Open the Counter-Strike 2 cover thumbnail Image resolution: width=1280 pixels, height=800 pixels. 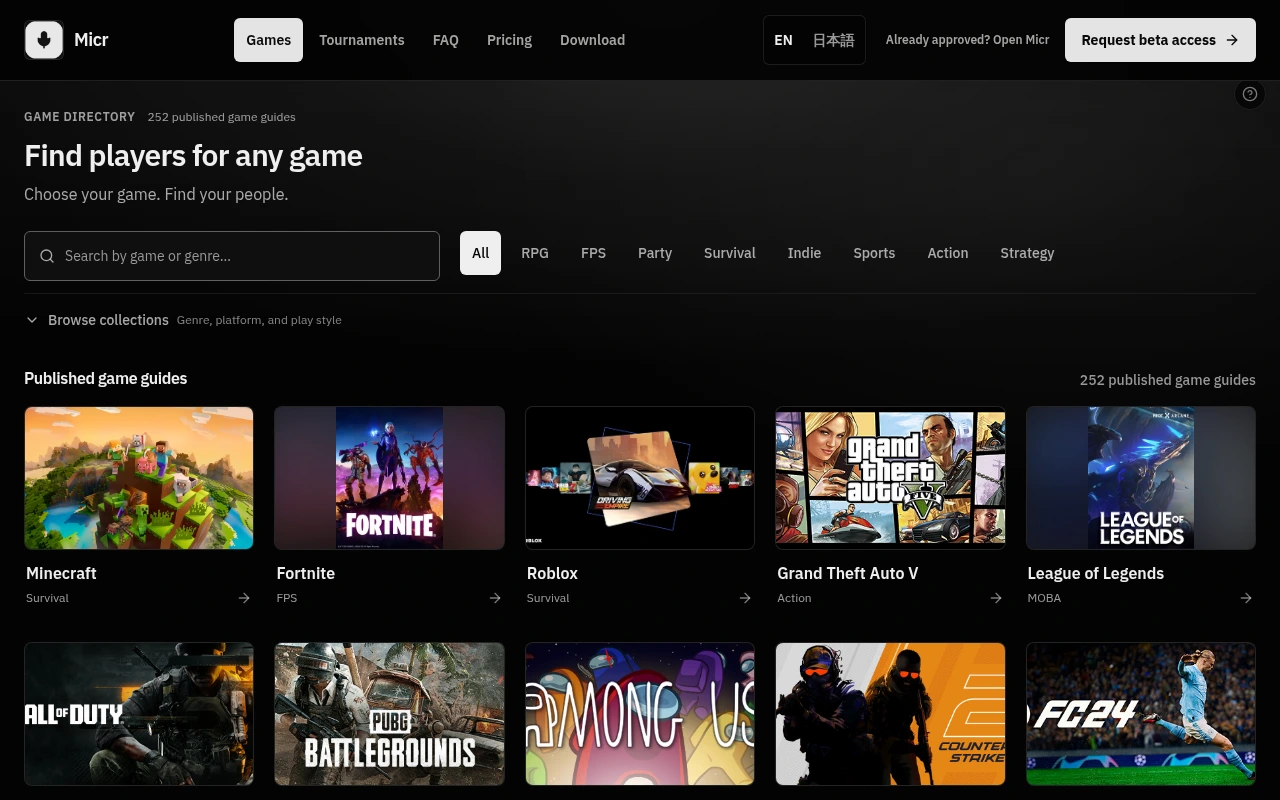(890, 714)
